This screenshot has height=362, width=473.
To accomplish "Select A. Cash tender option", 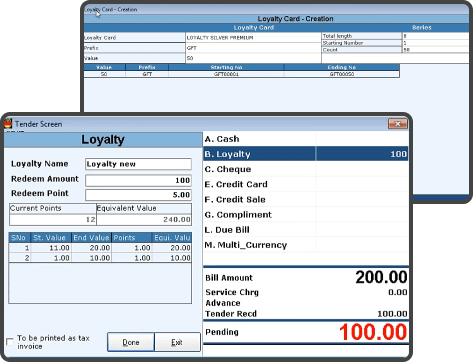I will tap(306, 139).
